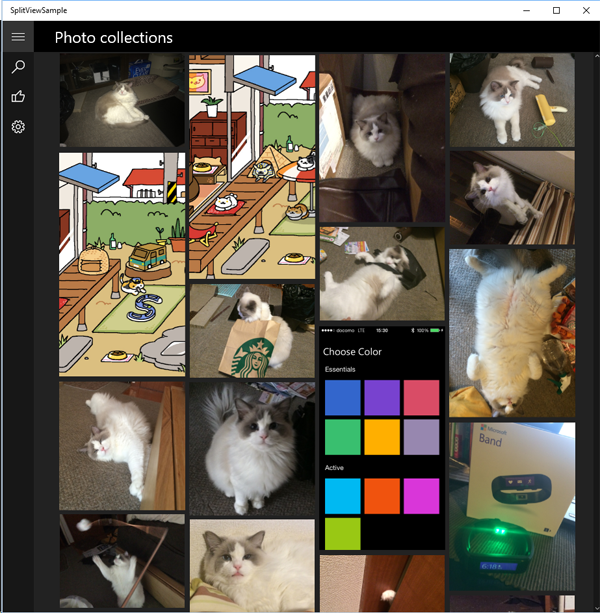Open photo of cat sitting between cardboard boxes
Screen dimensions: 600x613
point(382,138)
